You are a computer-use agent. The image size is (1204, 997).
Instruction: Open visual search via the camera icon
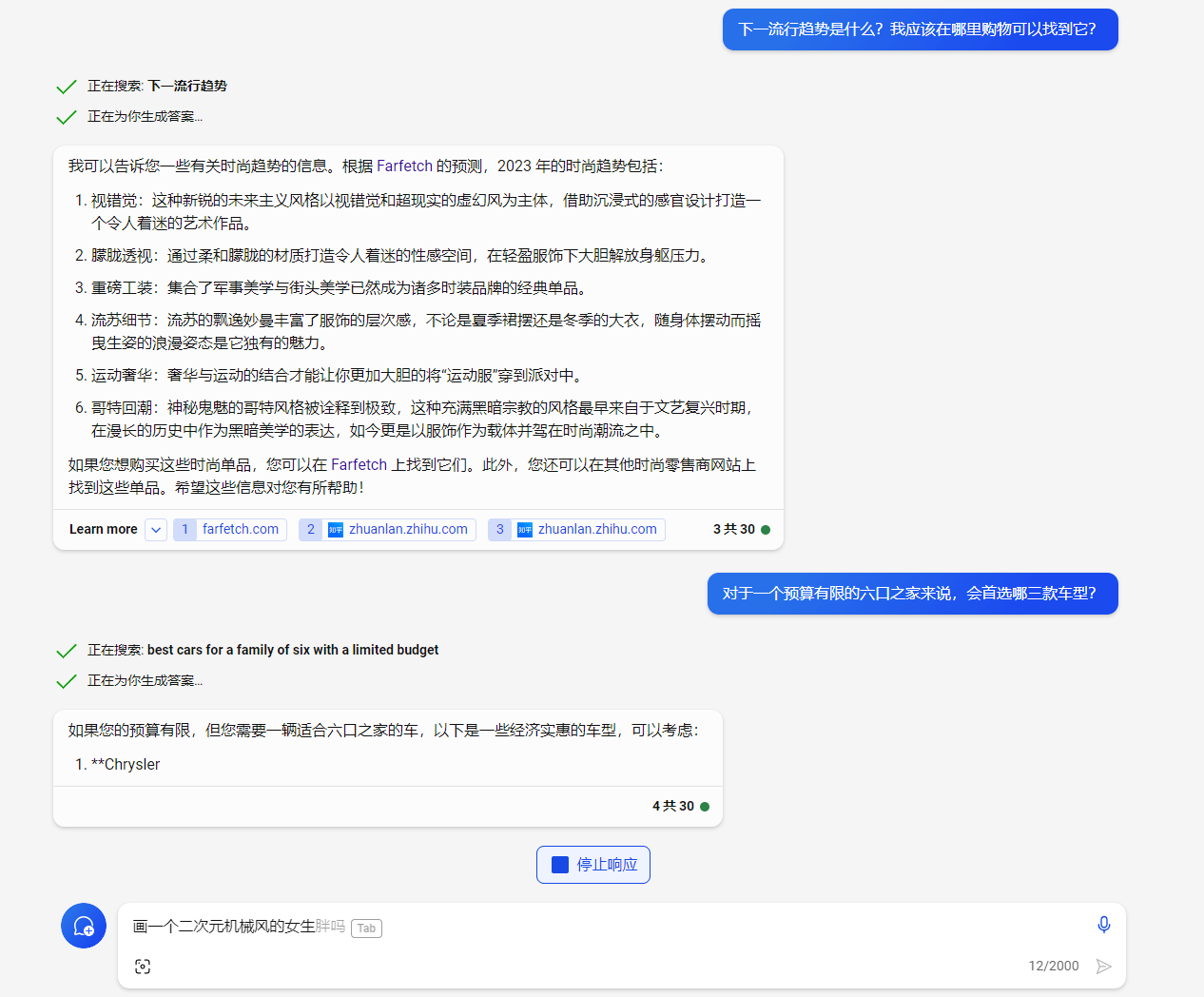pos(143,966)
